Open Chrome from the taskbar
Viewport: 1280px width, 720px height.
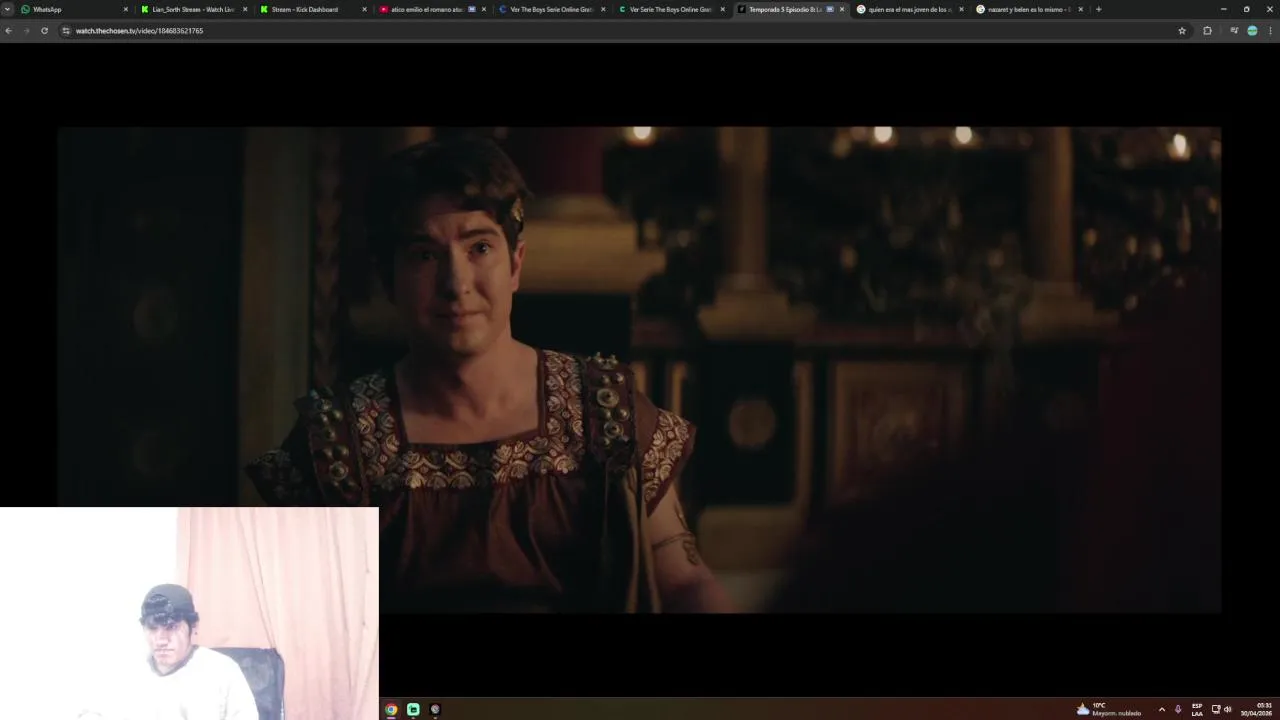391,709
